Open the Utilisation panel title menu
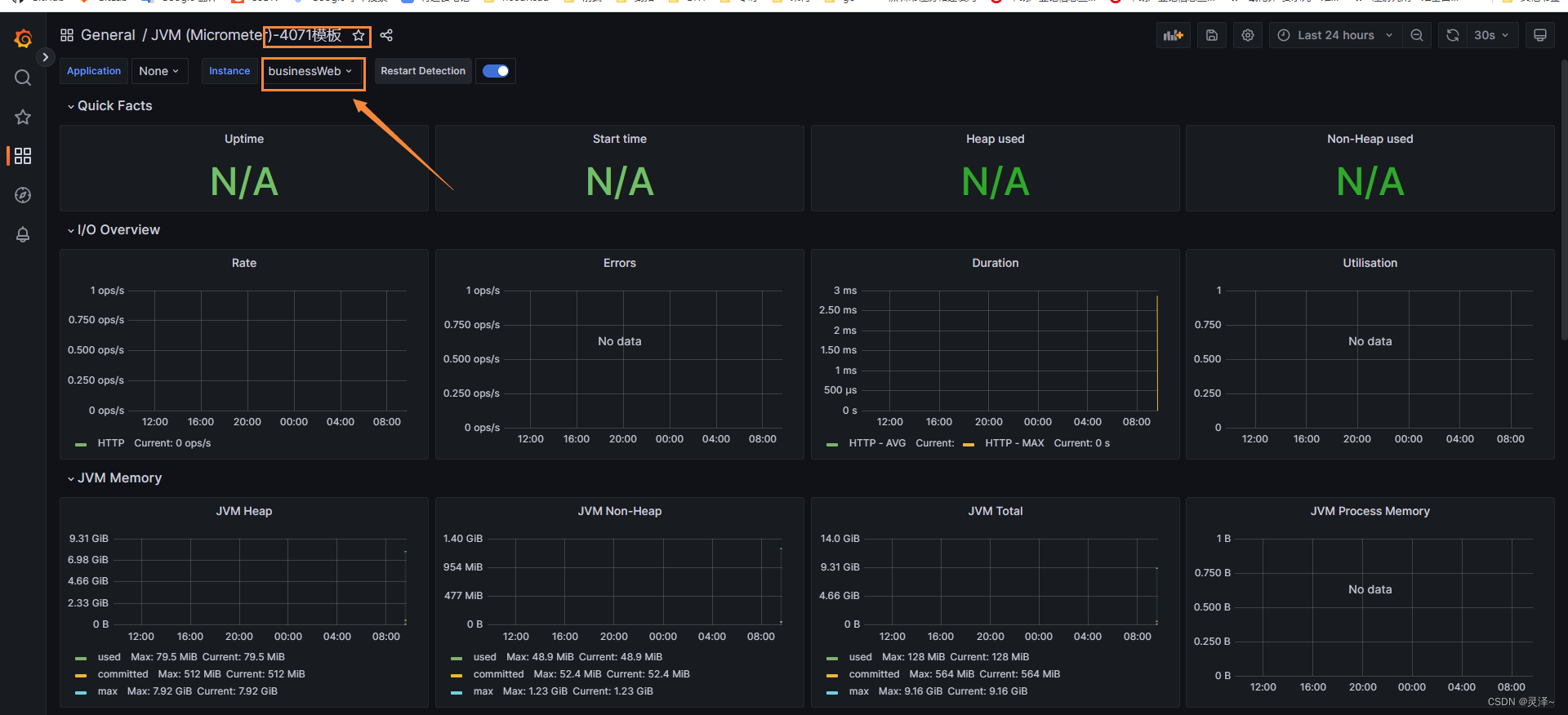Image resolution: width=1568 pixels, height=715 pixels. click(1370, 263)
